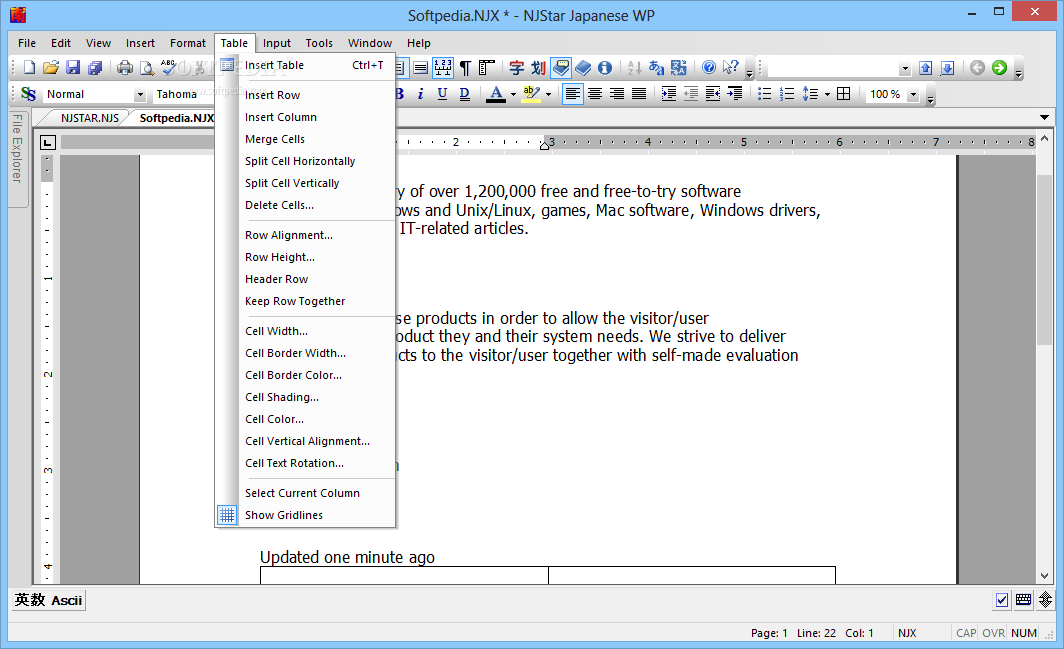This screenshot has height=649, width=1064.
Task: Open the Format menu
Action: tap(188, 43)
